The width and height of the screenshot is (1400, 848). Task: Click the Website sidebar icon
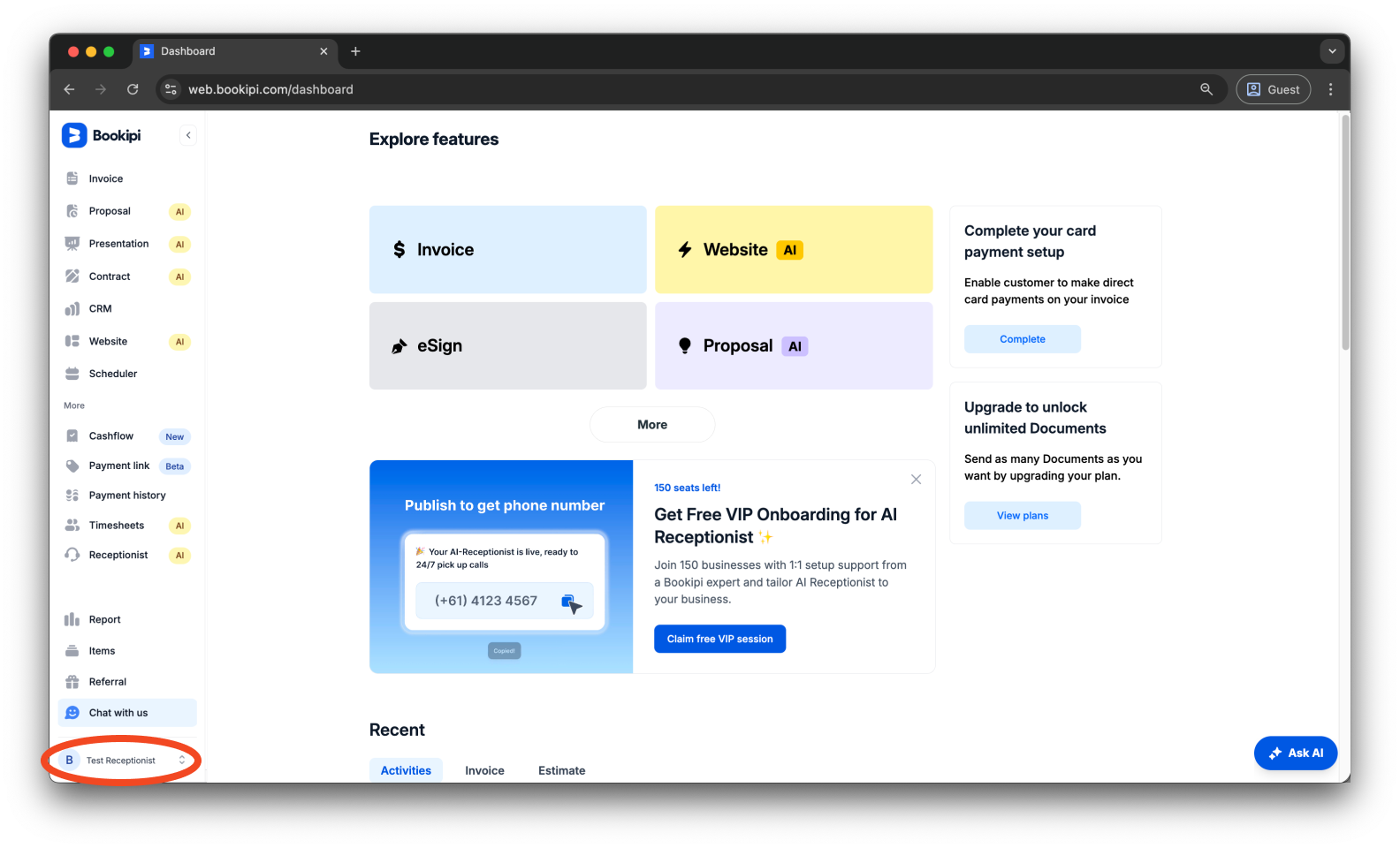click(x=72, y=341)
